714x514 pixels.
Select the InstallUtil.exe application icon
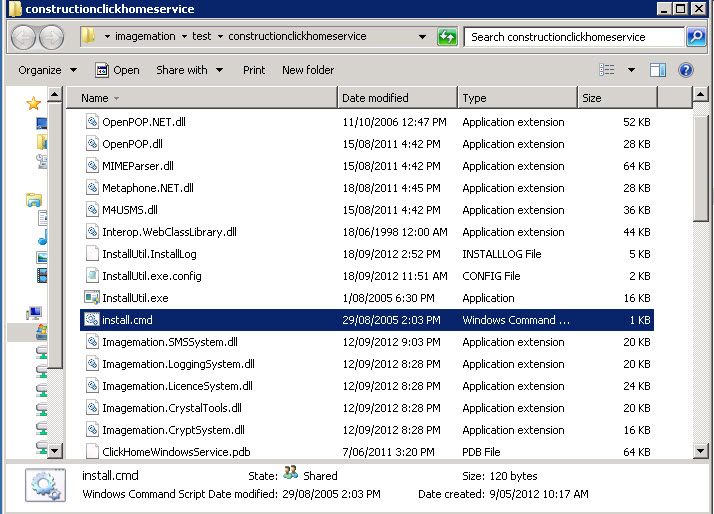(x=93, y=298)
